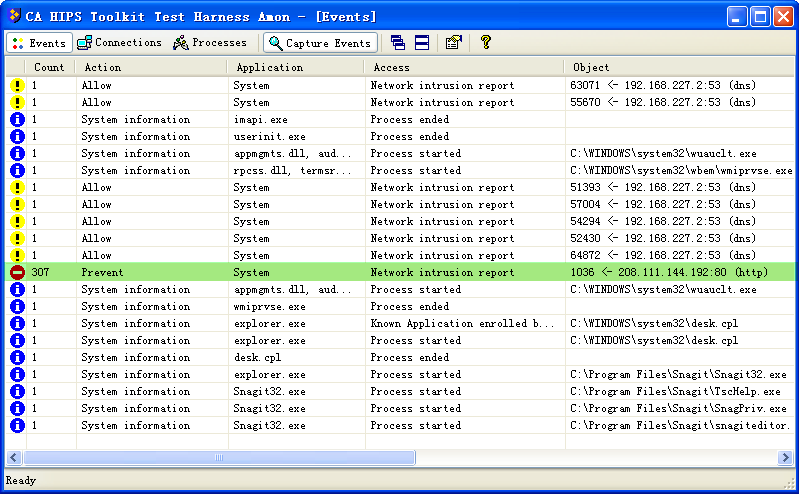Click warning icon of row 54294 dns
The image size is (799, 494).
[17, 221]
